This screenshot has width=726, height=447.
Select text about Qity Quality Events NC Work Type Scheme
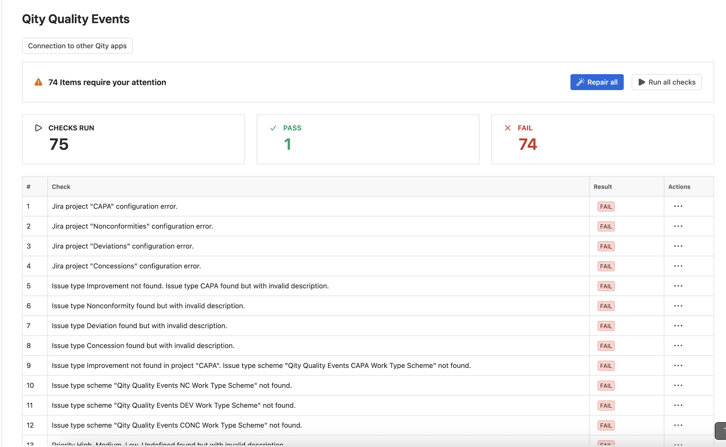pos(172,386)
